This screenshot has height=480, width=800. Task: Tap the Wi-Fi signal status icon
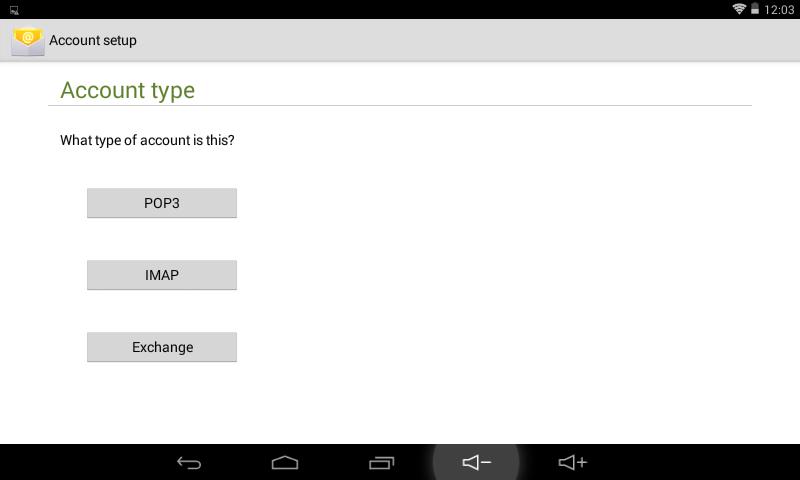(x=739, y=9)
